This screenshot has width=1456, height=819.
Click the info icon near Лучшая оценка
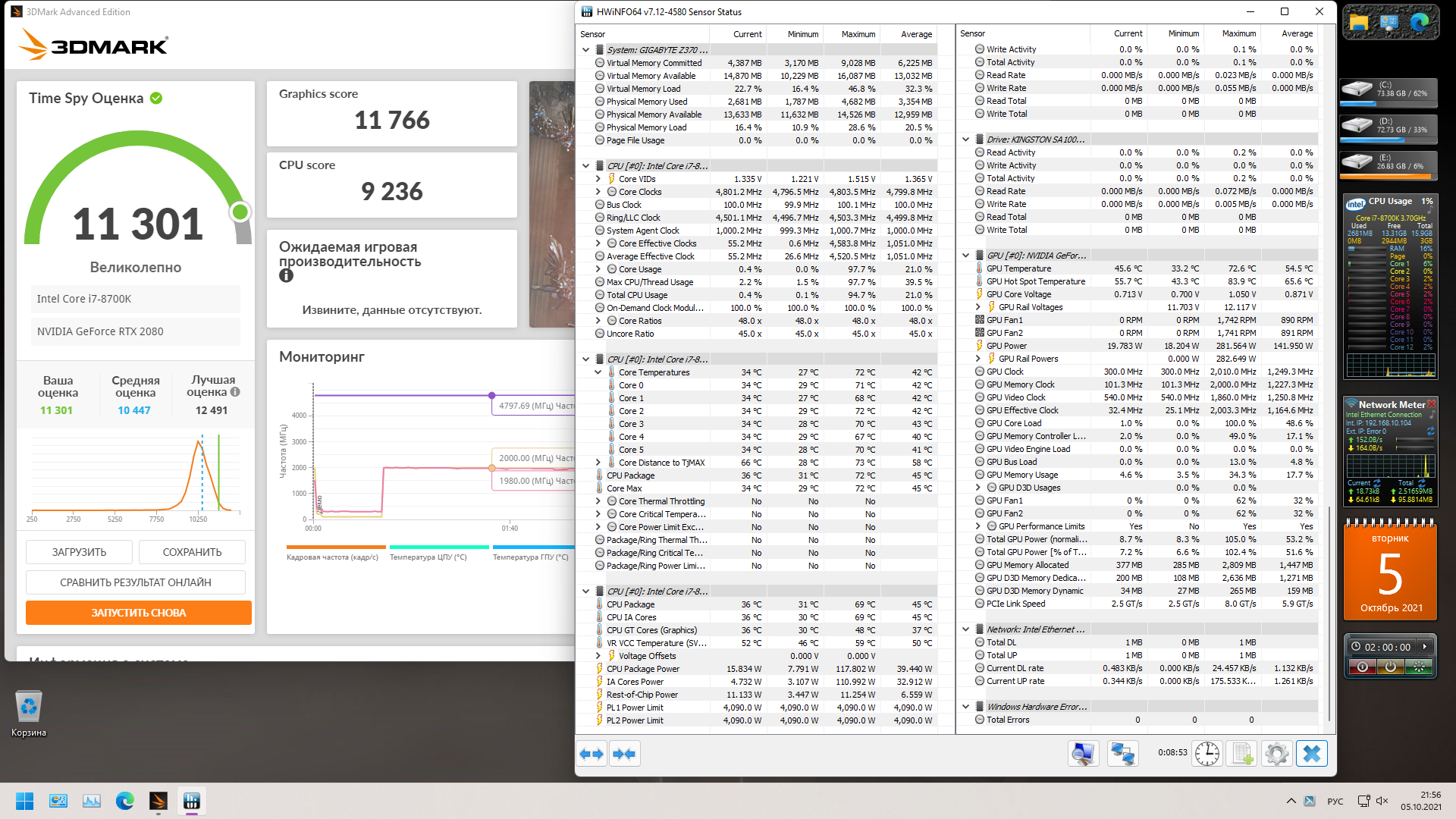coord(235,392)
